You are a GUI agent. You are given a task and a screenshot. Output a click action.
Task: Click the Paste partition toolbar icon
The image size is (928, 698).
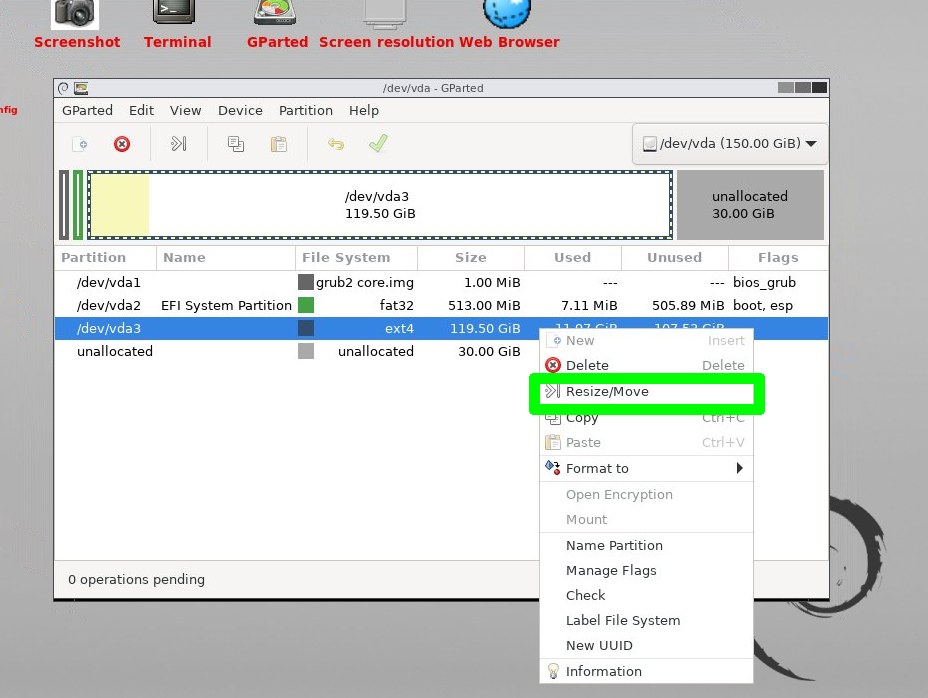pos(279,144)
